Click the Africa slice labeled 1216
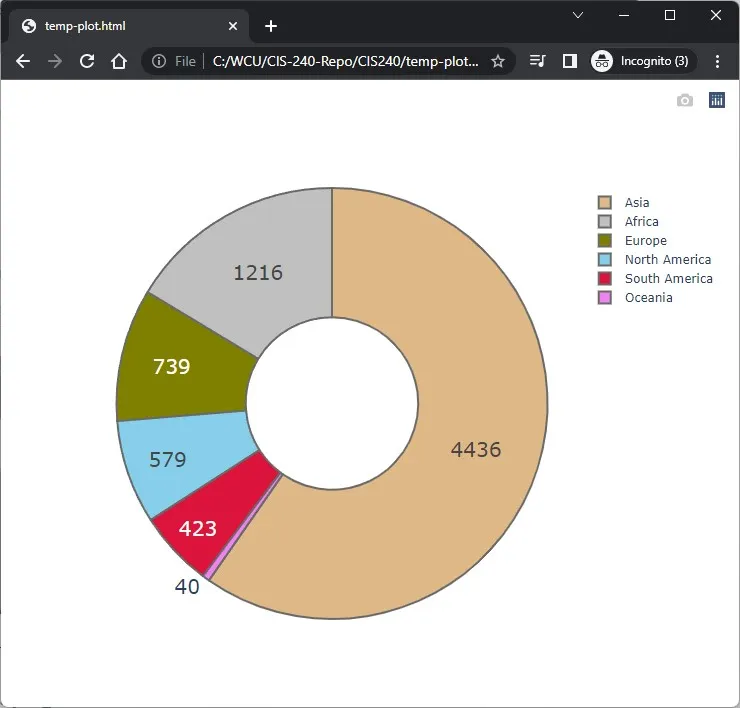 point(258,273)
